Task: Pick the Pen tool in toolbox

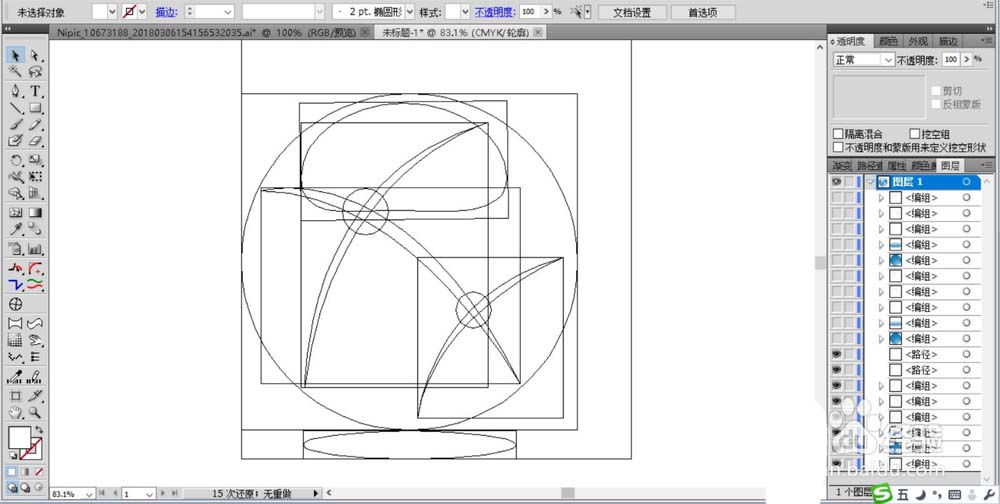Action: pos(16,91)
